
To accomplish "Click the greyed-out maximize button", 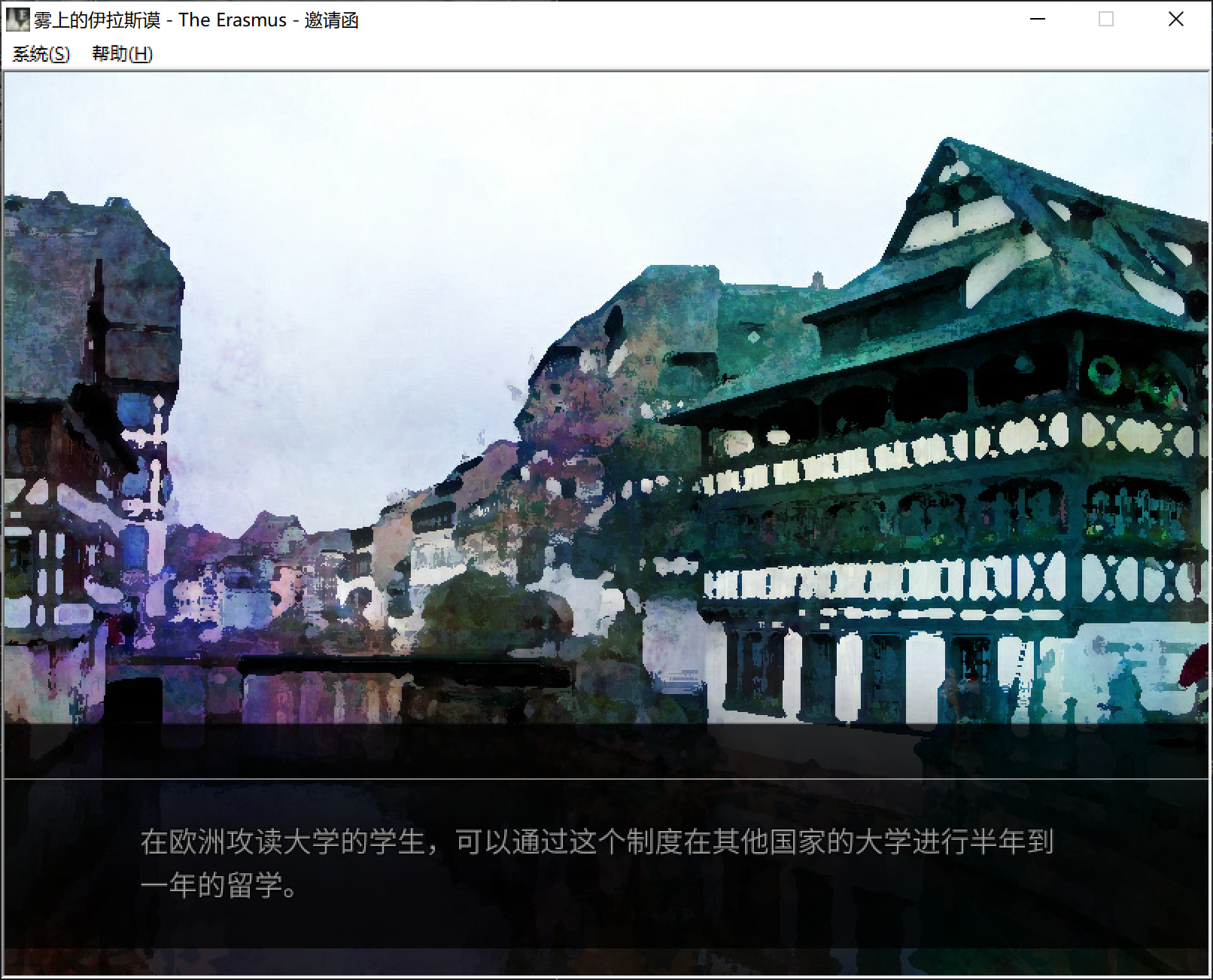I will click(1105, 20).
